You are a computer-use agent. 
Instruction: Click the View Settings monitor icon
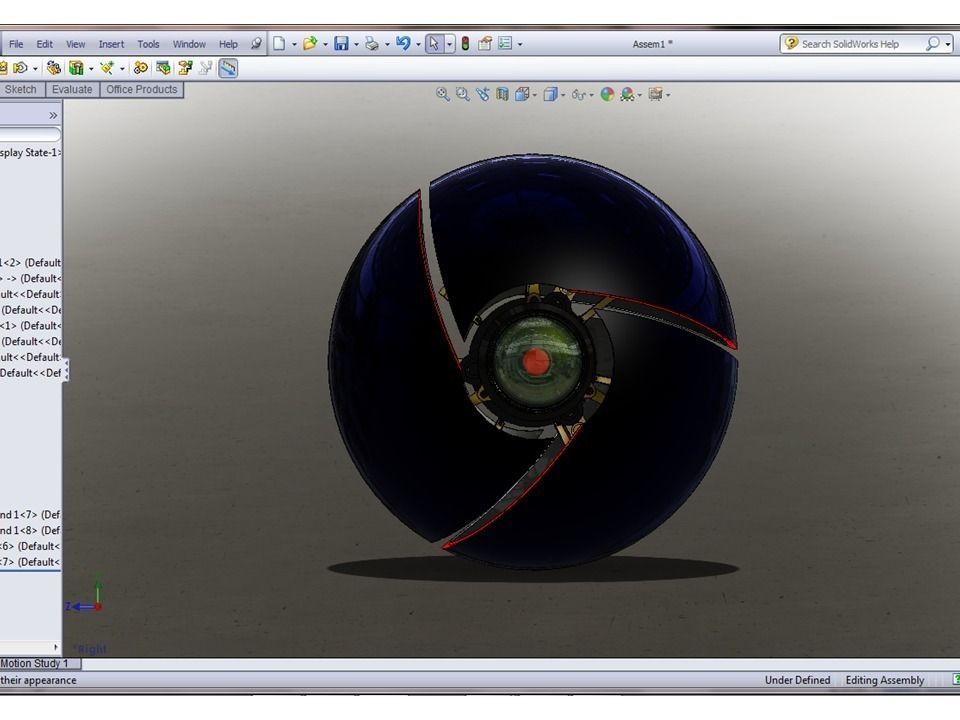pyautogui.click(x=655, y=94)
